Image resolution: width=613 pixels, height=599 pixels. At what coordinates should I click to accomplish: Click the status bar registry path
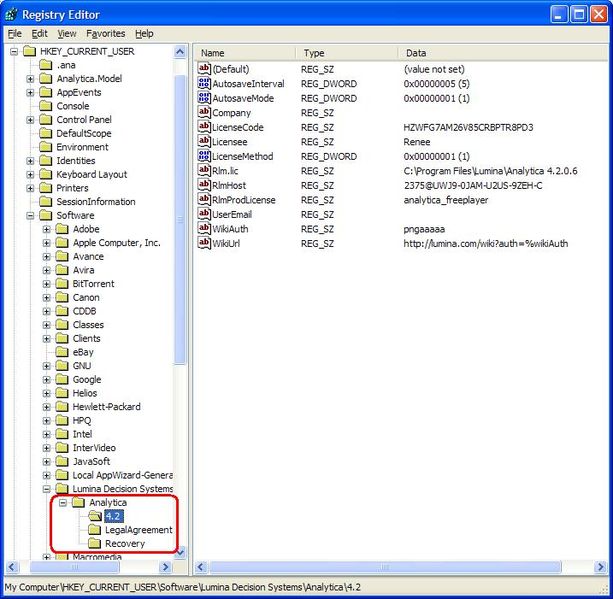click(183, 587)
